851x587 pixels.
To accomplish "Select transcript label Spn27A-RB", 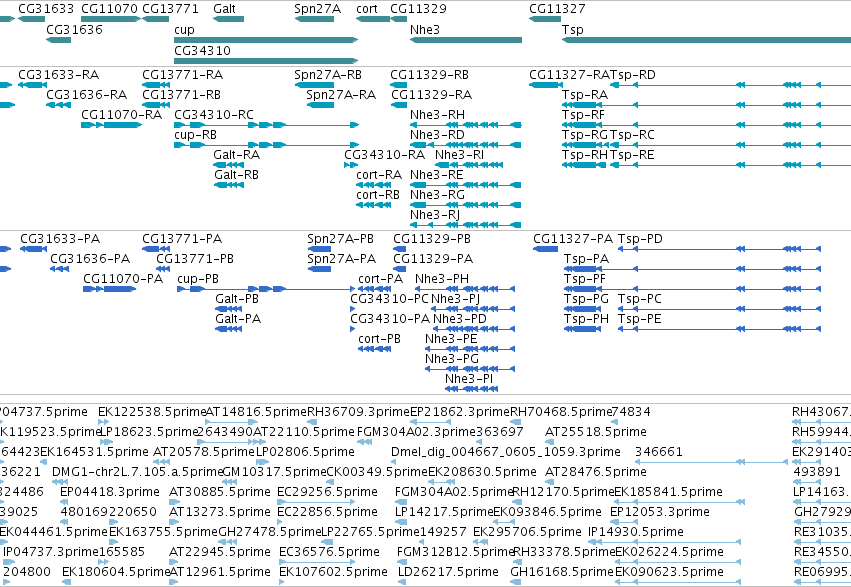I will tap(328, 74).
